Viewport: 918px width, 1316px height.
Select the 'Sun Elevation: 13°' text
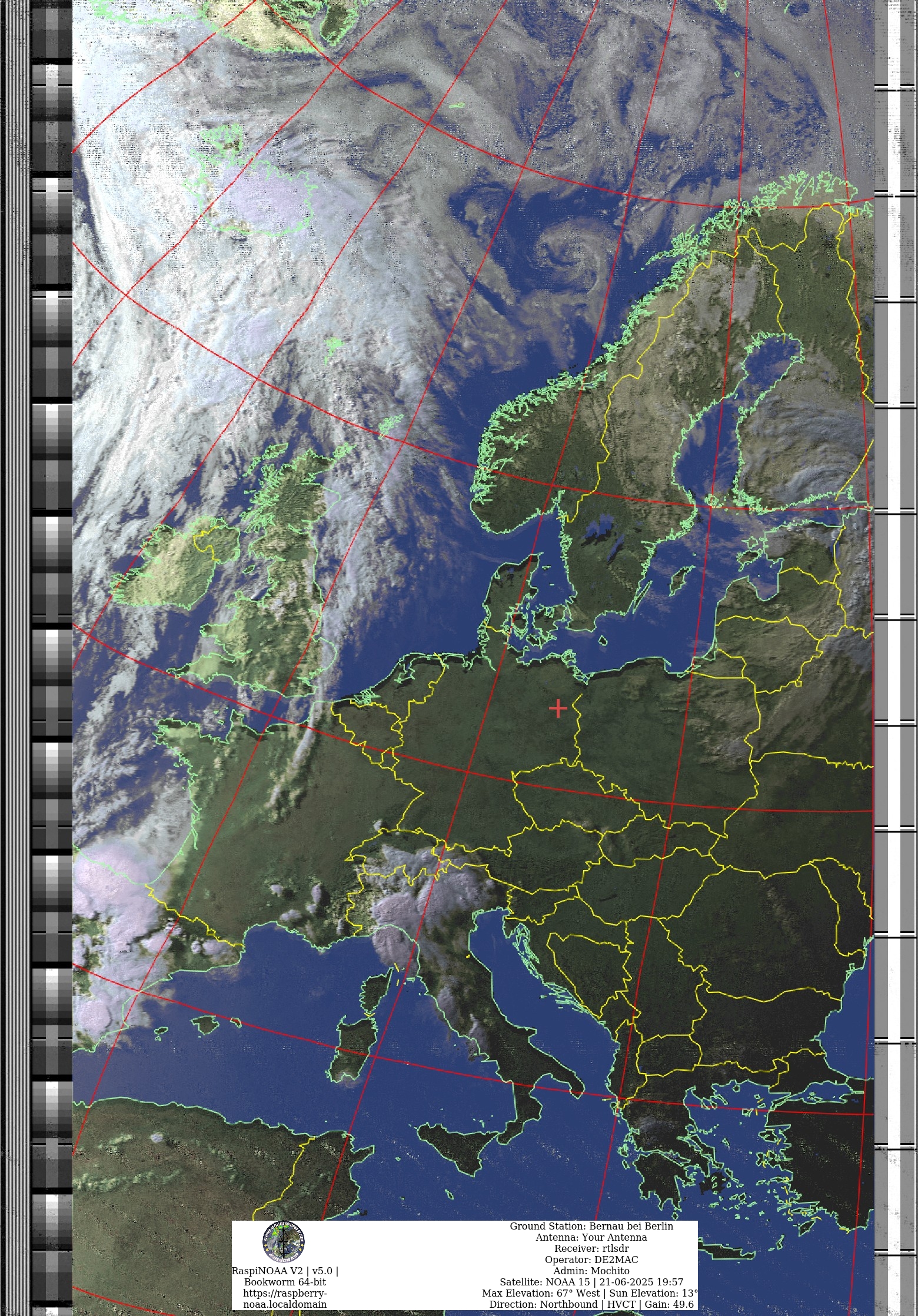654,1293
